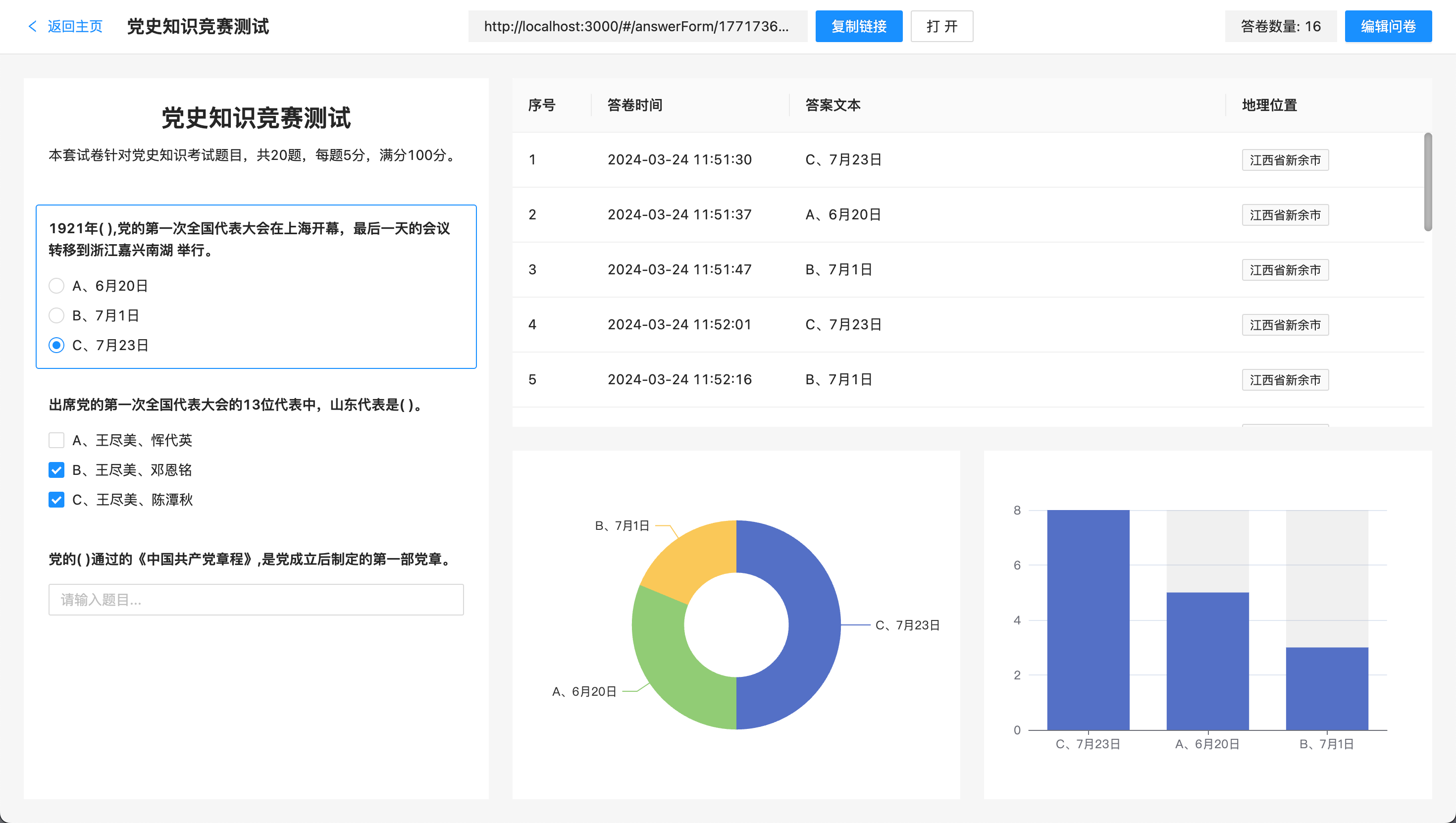Image resolution: width=1456 pixels, height=823 pixels.
Task: Select radio option A、6月20日
Action: (56, 286)
